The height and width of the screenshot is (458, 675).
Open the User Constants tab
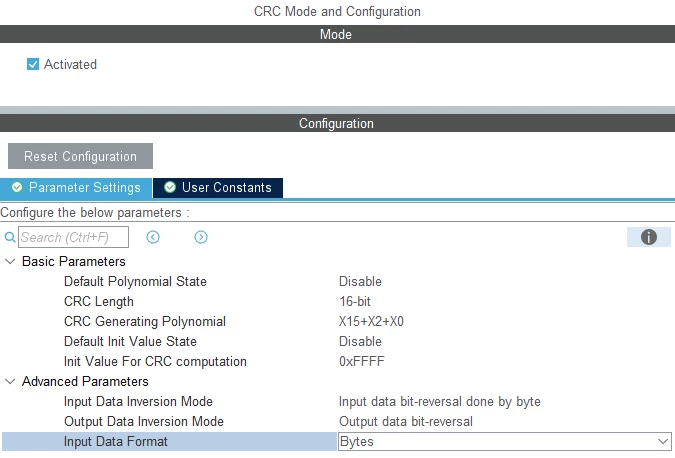(218, 188)
